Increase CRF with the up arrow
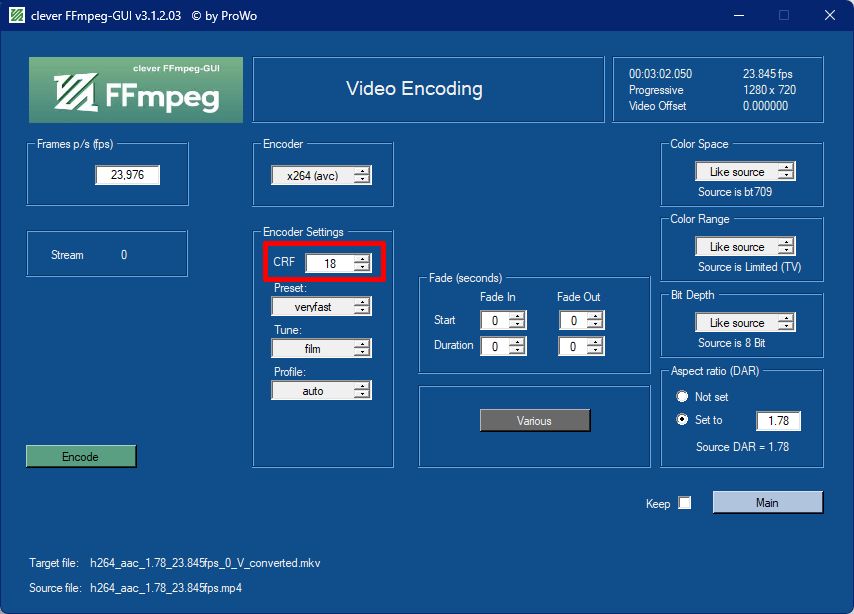854x614 pixels. (x=362, y=259)
